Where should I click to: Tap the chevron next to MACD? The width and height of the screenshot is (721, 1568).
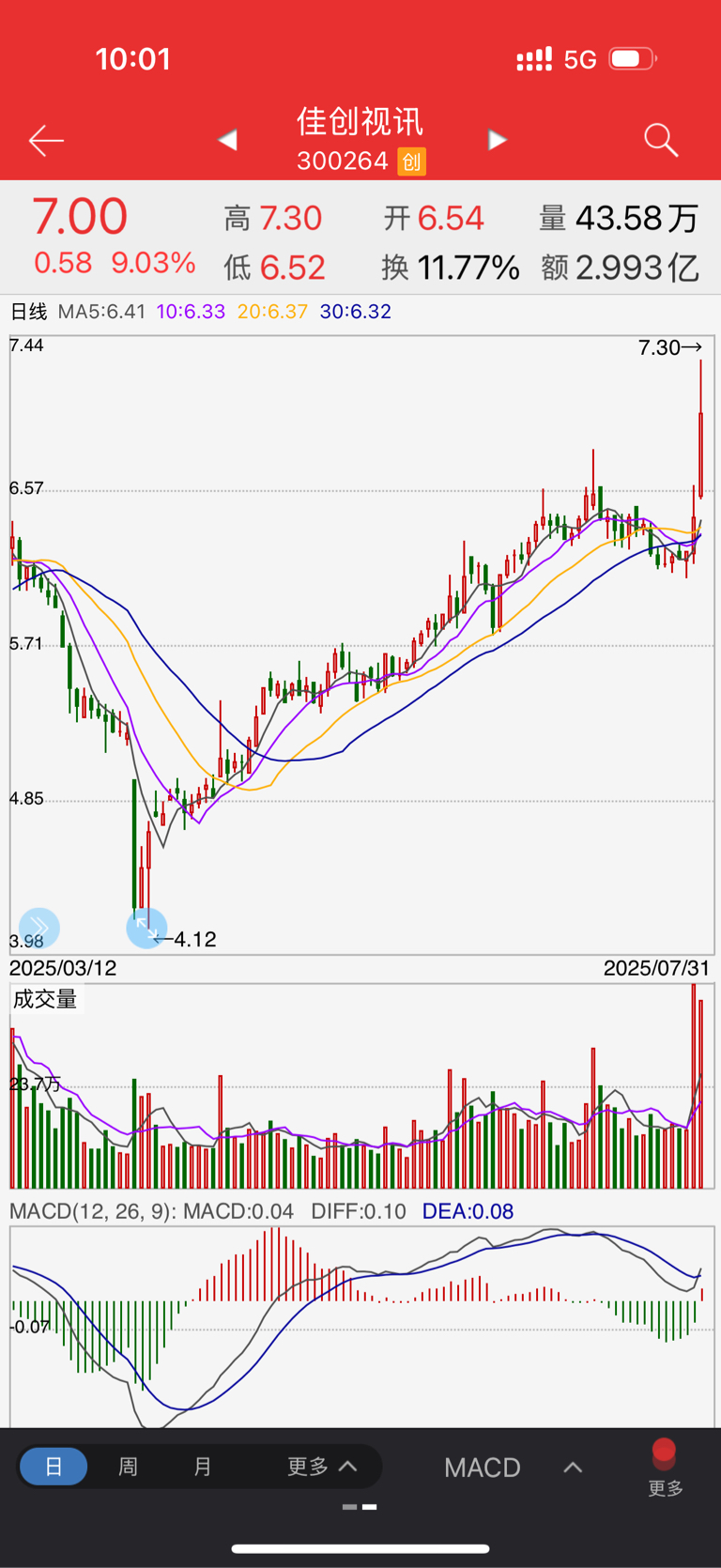coord(573,1468)
